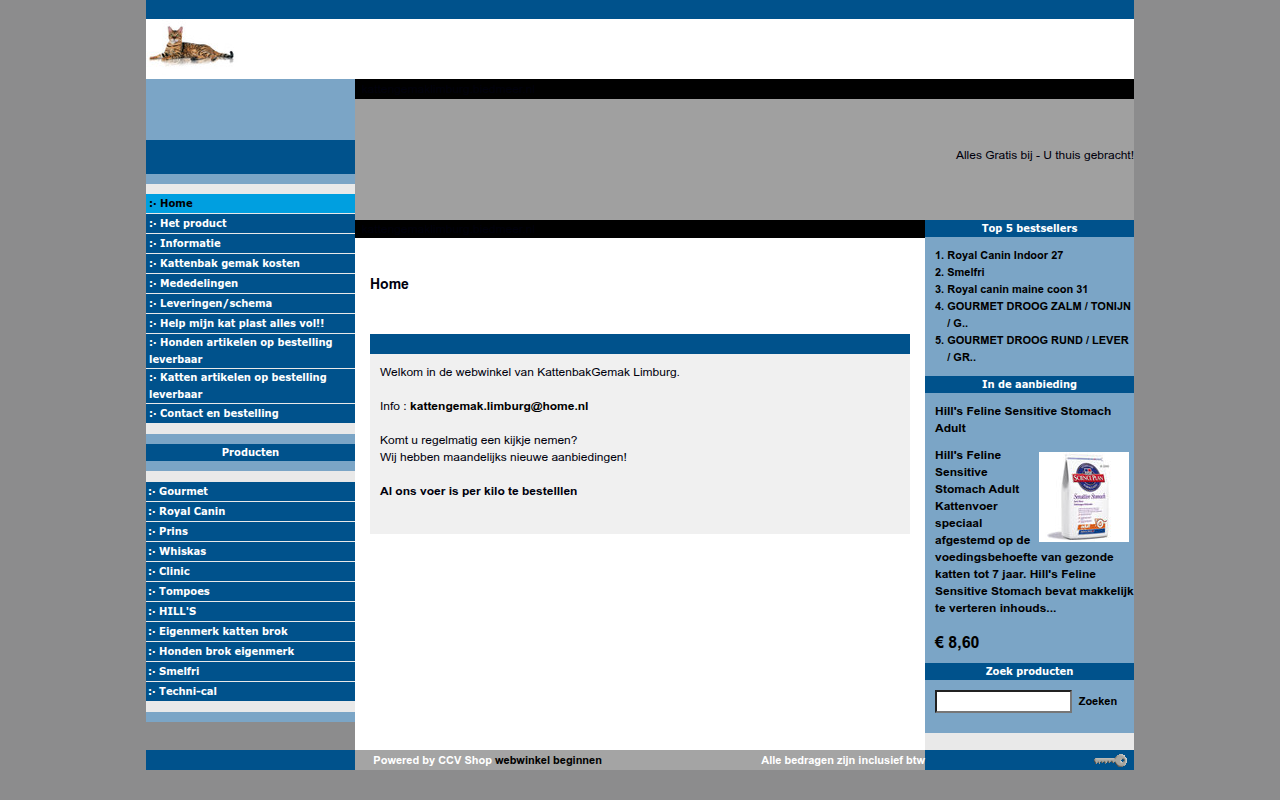1280x800 pixels.
Task: Click the product search input field
Action: coord(1003,702)
